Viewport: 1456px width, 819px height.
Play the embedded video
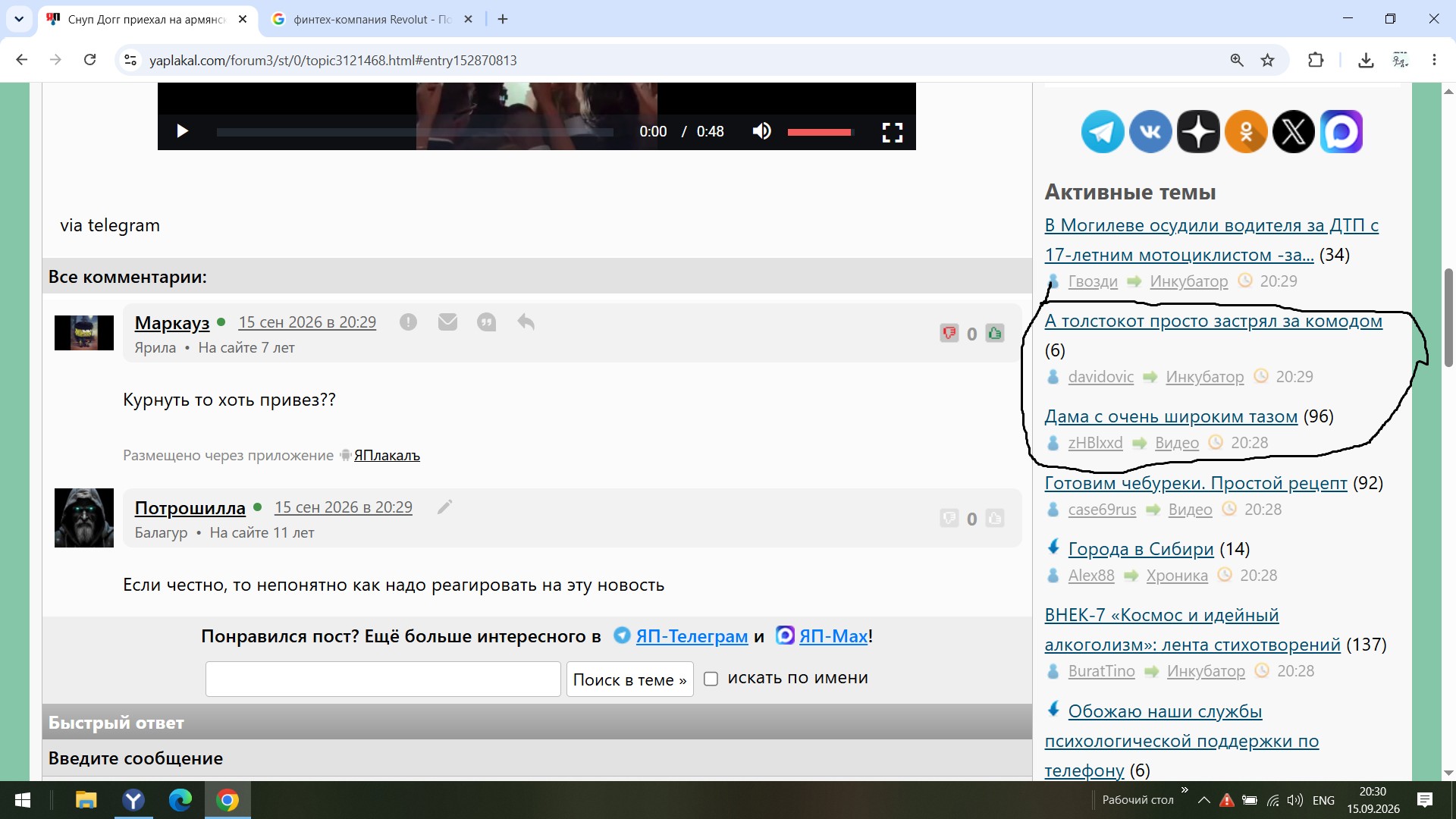182,131
